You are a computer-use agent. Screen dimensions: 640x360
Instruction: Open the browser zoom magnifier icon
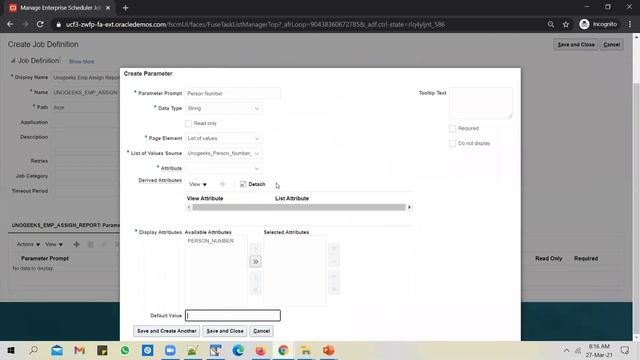tap(551, 24)
